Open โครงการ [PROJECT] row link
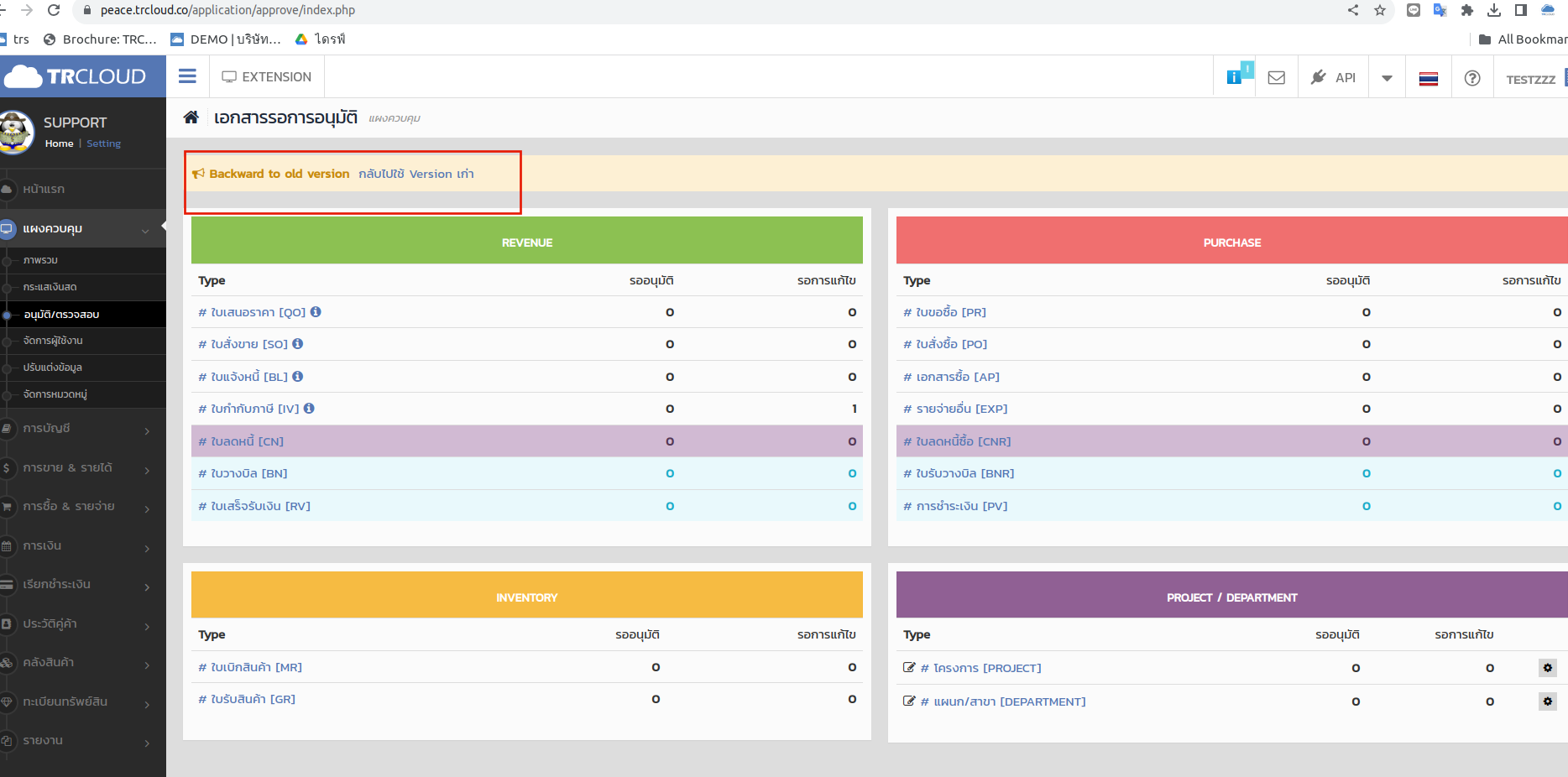The width and height of the screenshot is (1568, 777). (980, 668)
